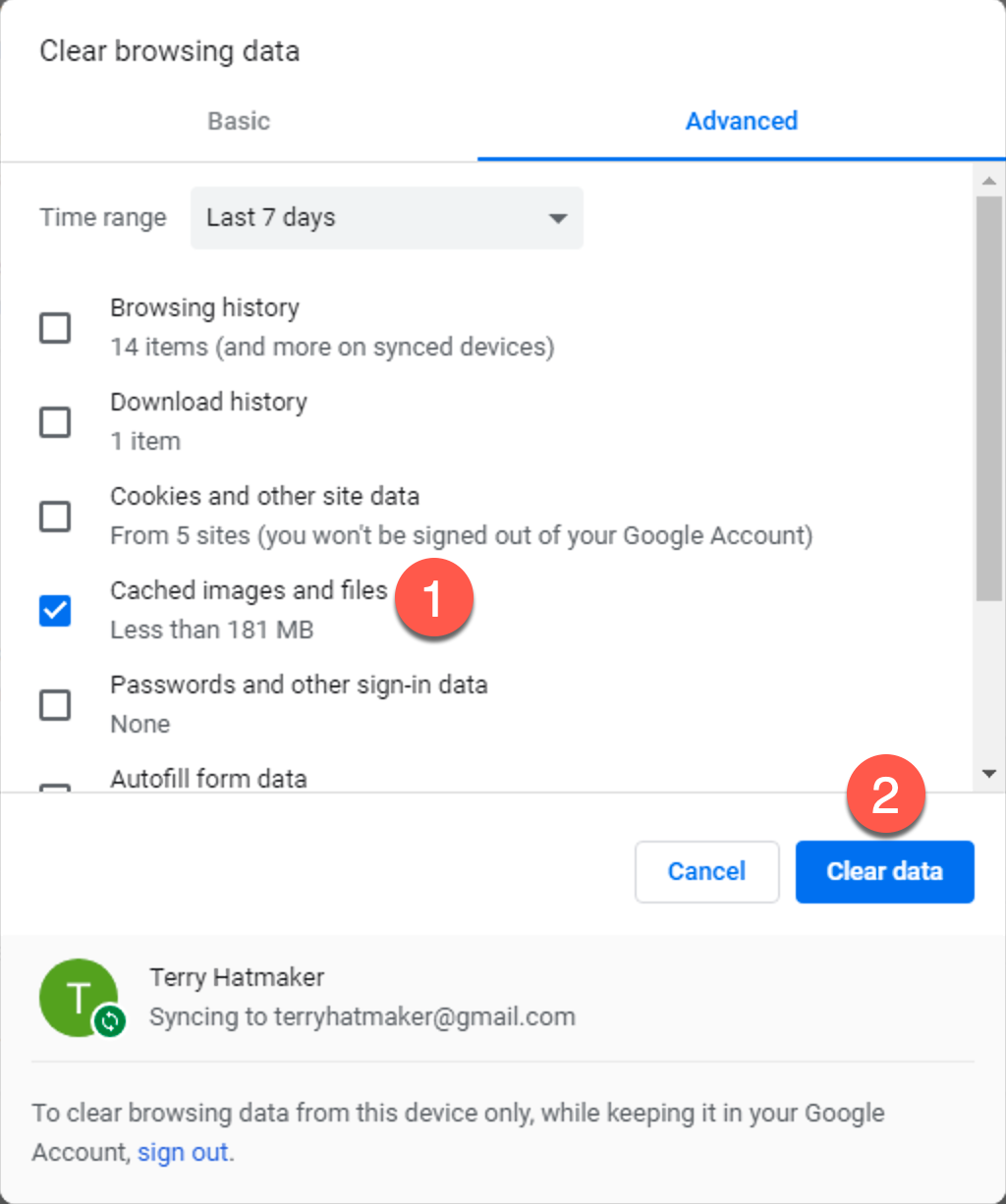This screenshot has width=1006, height=1204.
Task: Click the Cancel button
Action: coord(706,872)
